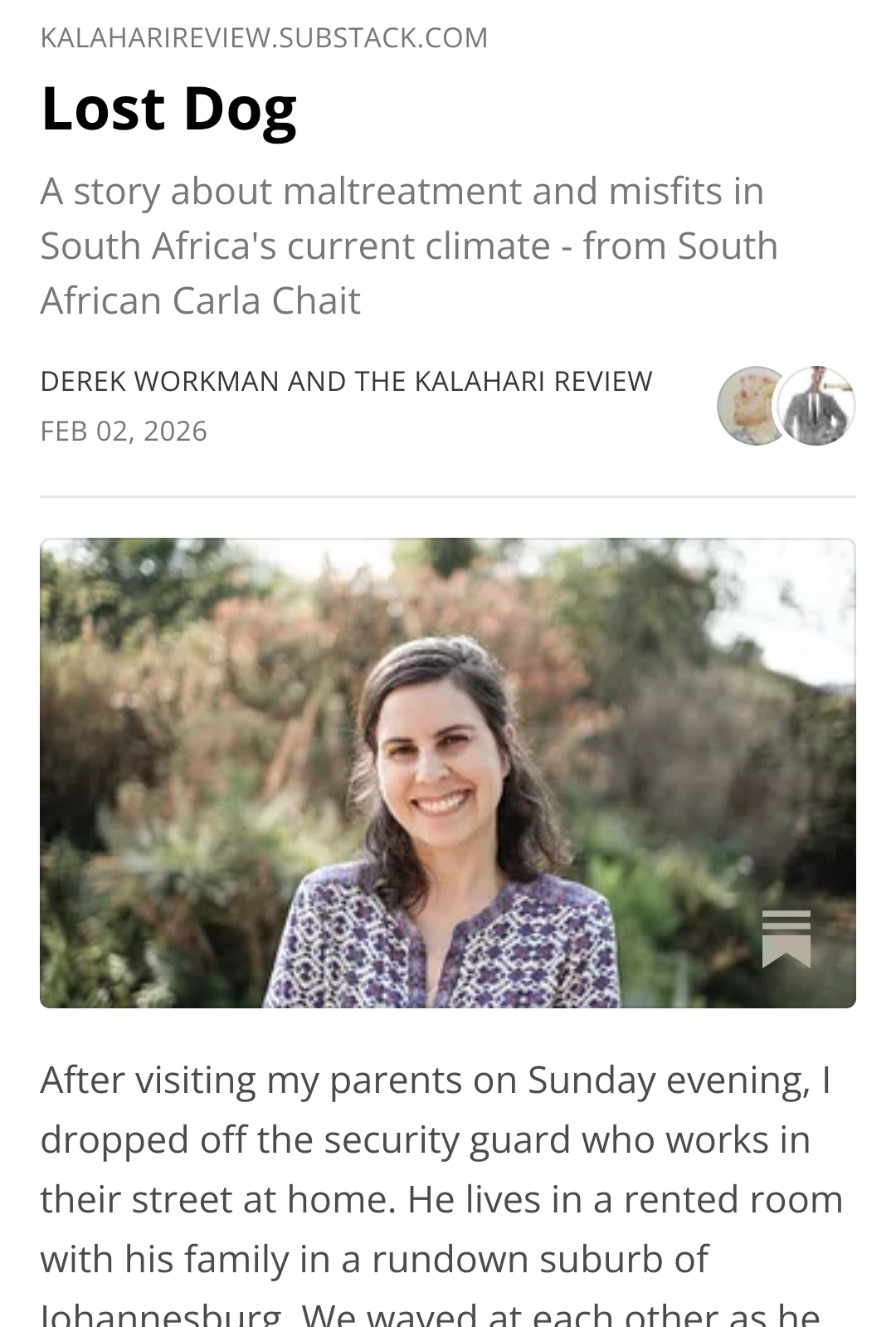896x1327 pixels.
Task: Click the "Lost Dog" article title
Action: (x=168, y=109)
